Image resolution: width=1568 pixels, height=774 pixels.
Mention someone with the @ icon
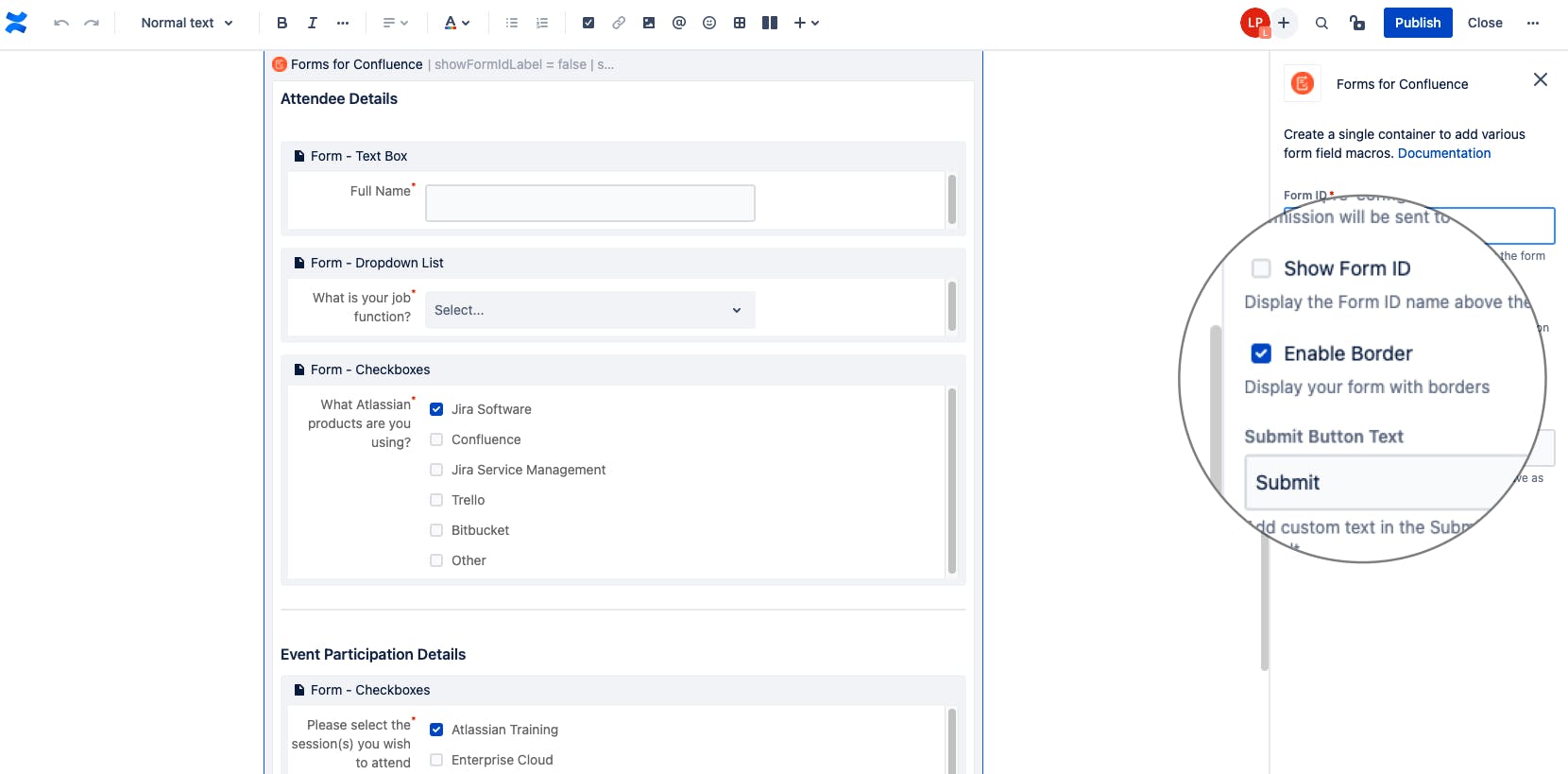679,23
